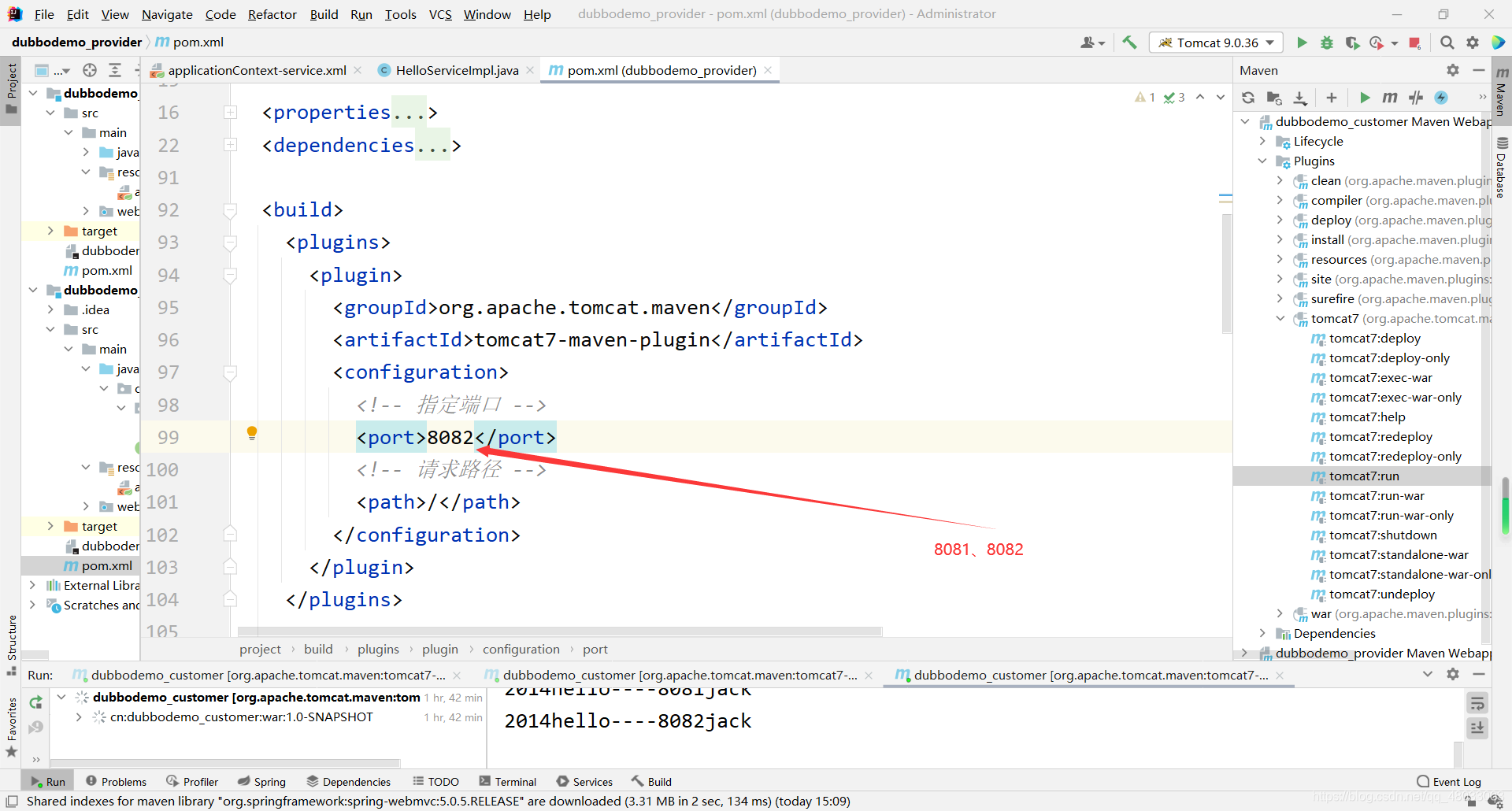Expand dubbodemo_provider Maven Webapp node

click(x=1245, y=653)
